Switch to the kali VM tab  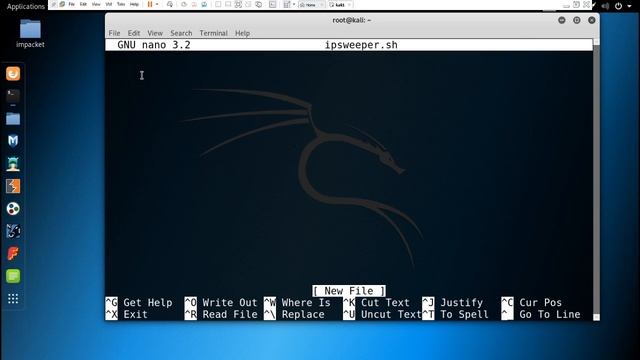click(x=340, y=4)
